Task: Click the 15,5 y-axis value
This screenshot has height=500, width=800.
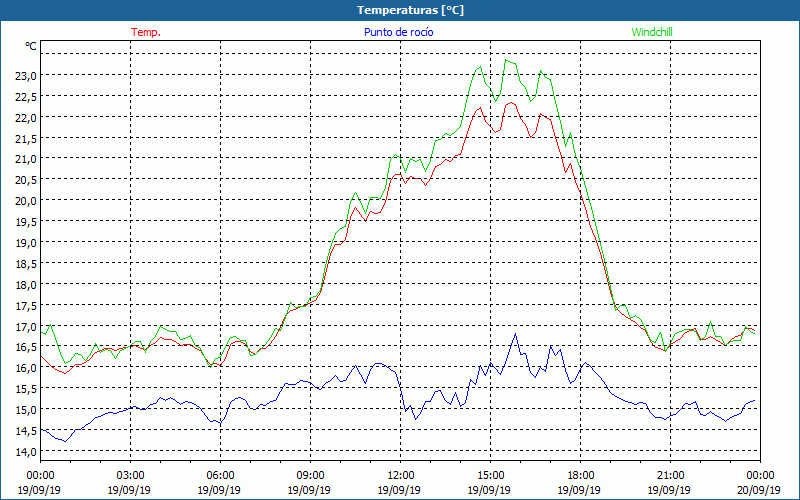Action: click(27, 388)
